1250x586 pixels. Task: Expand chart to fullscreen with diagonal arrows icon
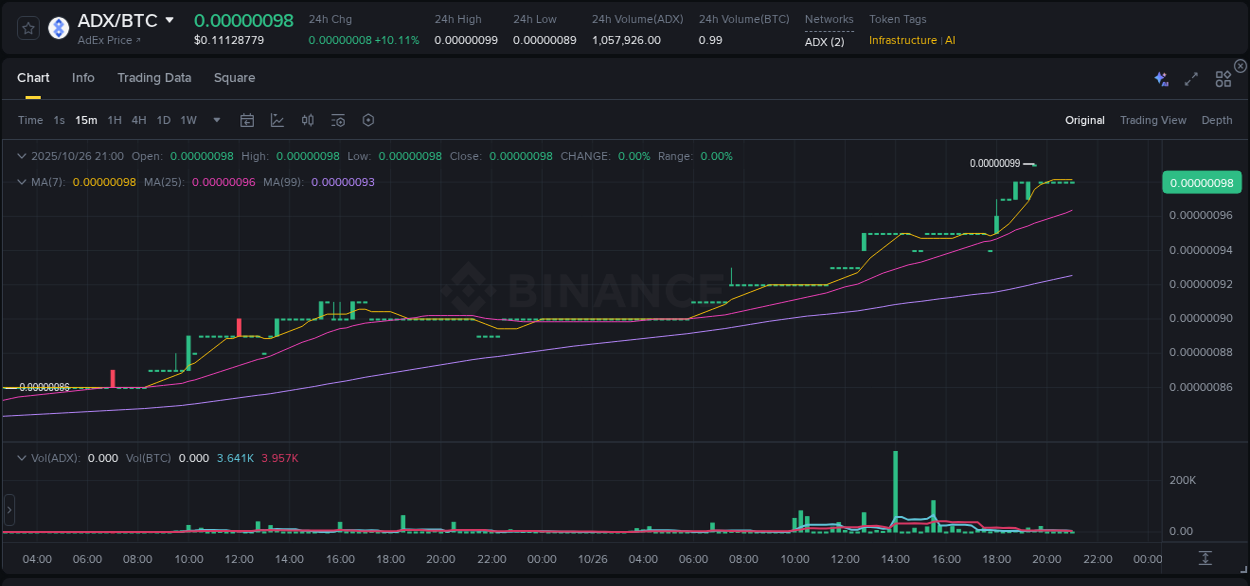[1190, 78]
